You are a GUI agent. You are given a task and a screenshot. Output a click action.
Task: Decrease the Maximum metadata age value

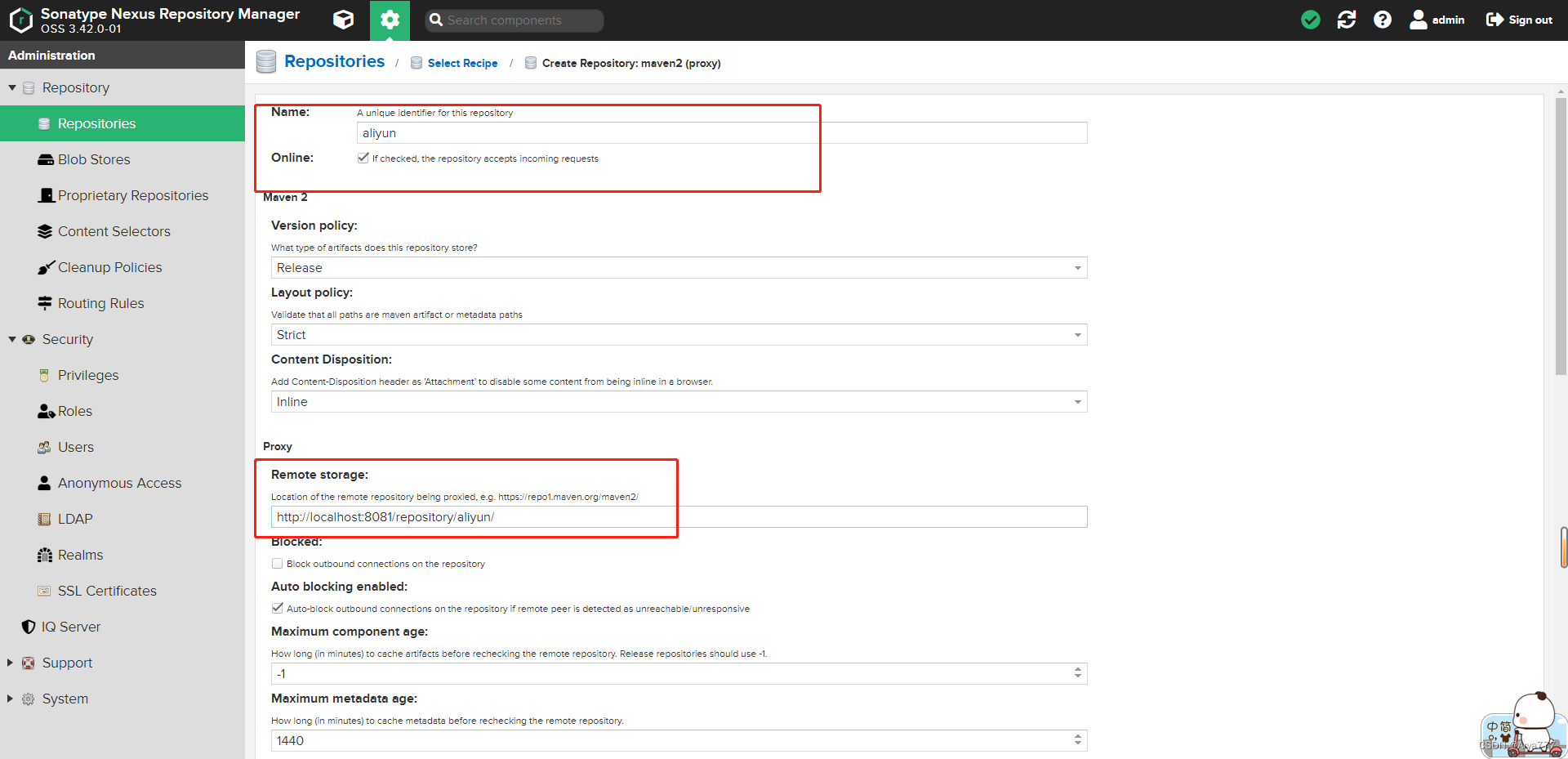(x=1078, y=745)
